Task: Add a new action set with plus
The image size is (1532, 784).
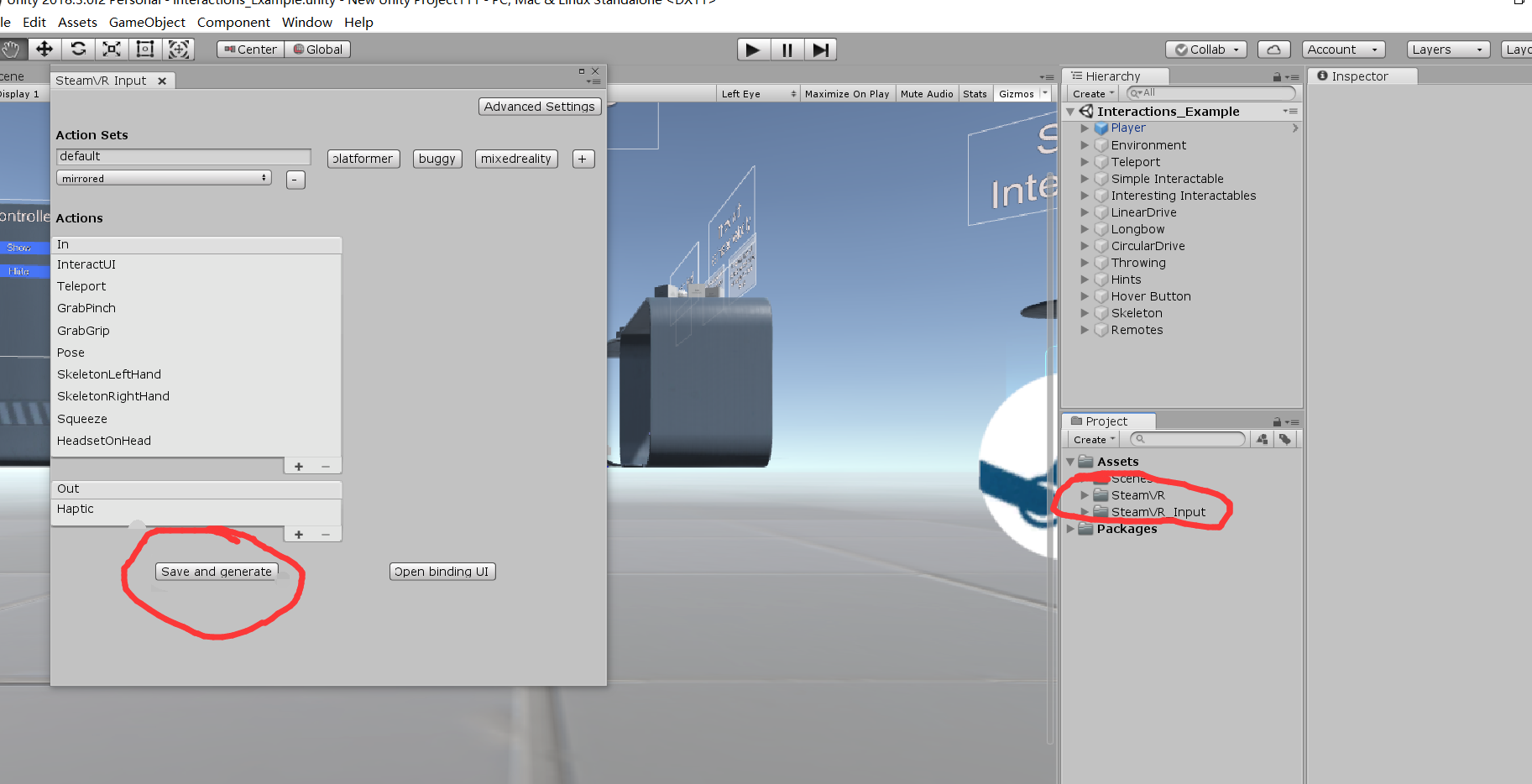Action: tap(583, 159)
